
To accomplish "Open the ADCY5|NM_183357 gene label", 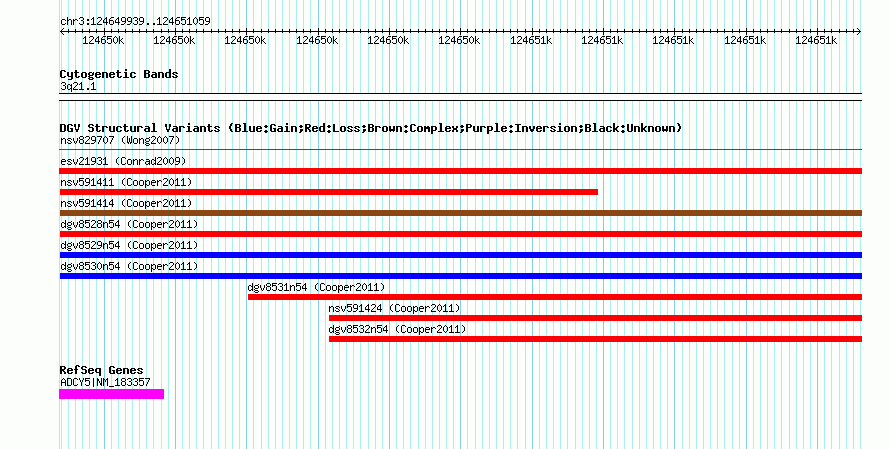I will pyautogui.click(x=106, y=383).
